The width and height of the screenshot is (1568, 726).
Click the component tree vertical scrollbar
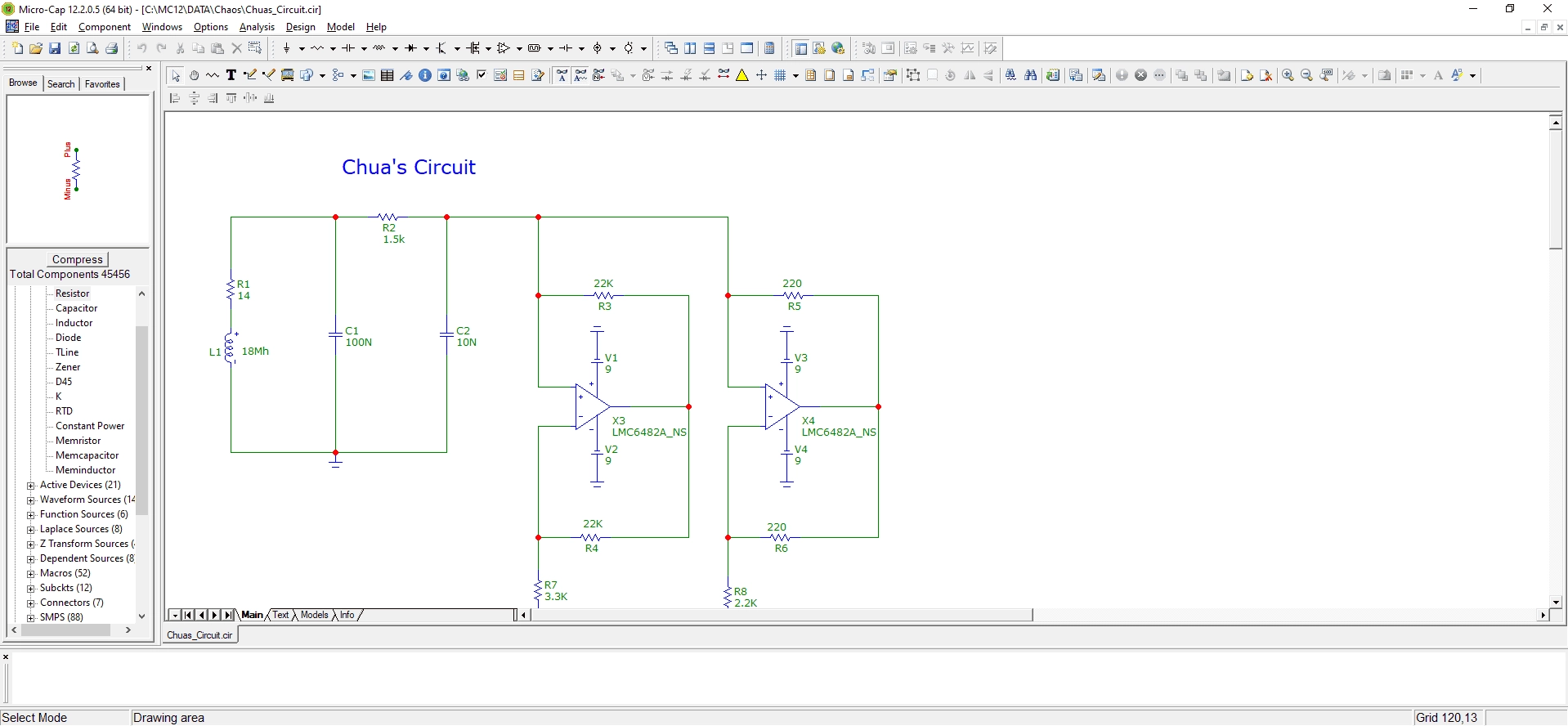[142, 420]
